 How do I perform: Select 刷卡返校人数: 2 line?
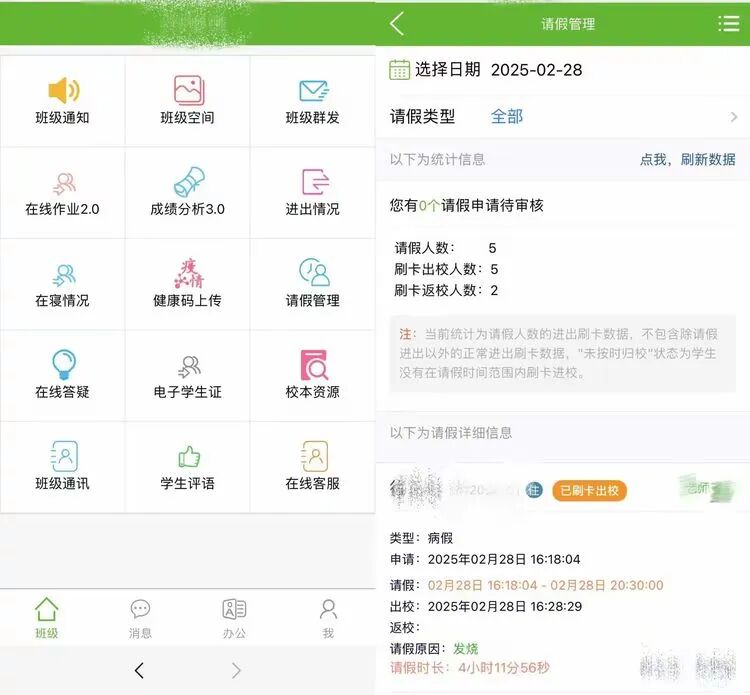446,290
